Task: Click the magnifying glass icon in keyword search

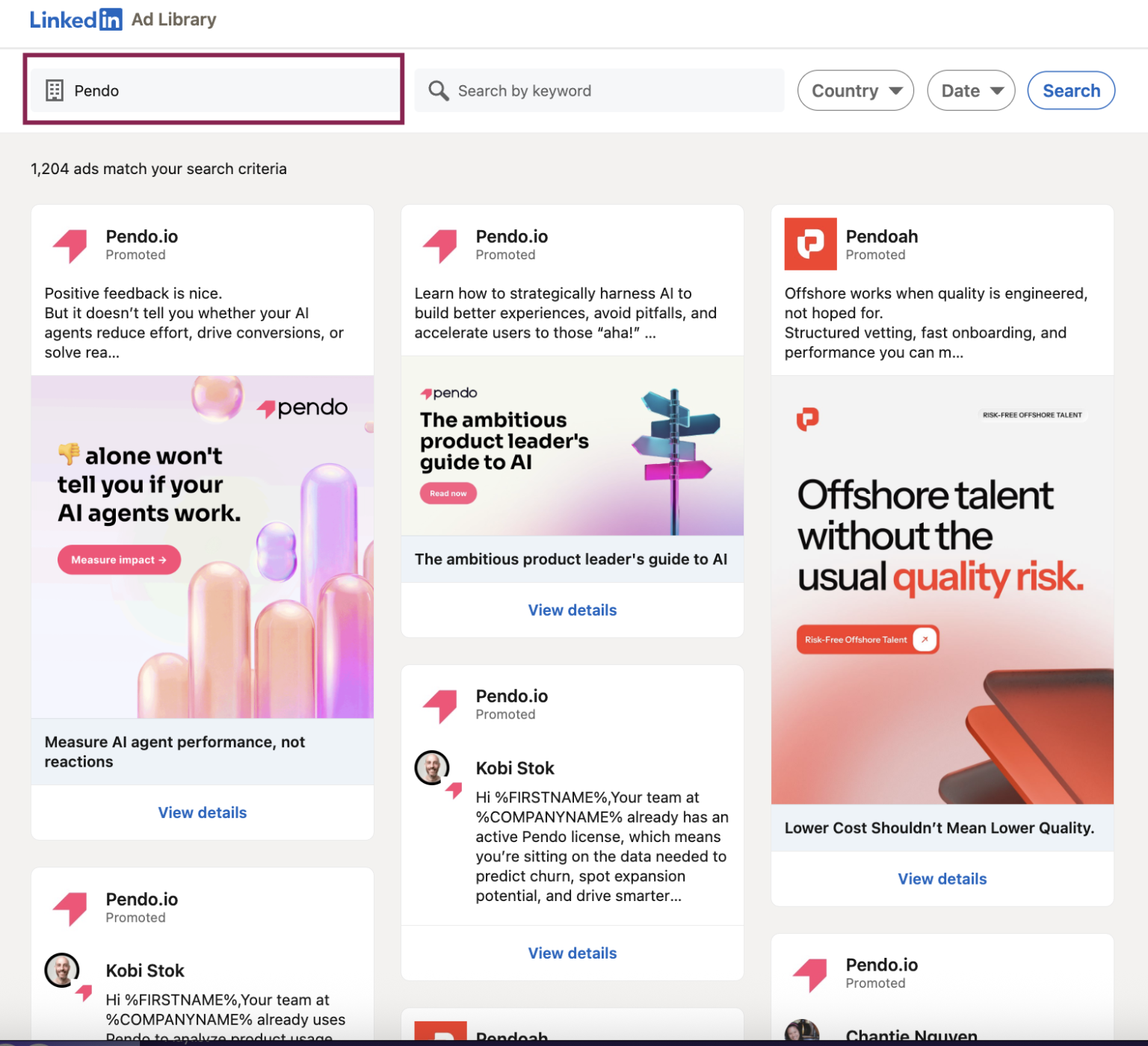Action: (x=439, y=90)
